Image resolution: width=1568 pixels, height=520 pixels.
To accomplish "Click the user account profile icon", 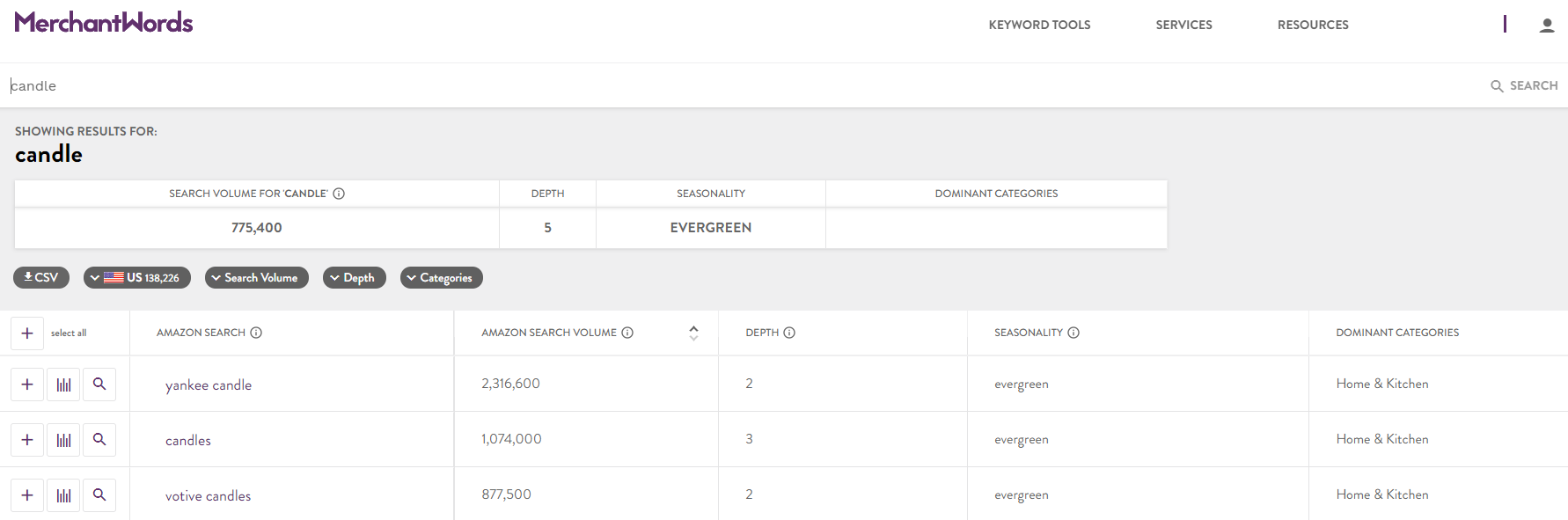I will click(1546, 25).
